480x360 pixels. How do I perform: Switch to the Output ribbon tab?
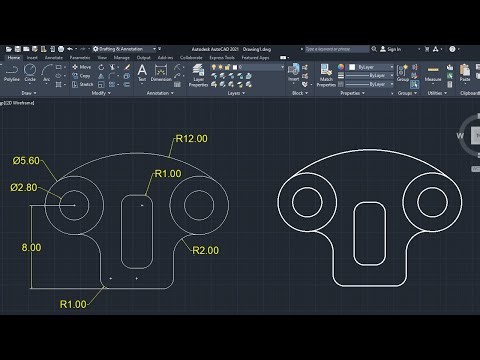(143, 58)
